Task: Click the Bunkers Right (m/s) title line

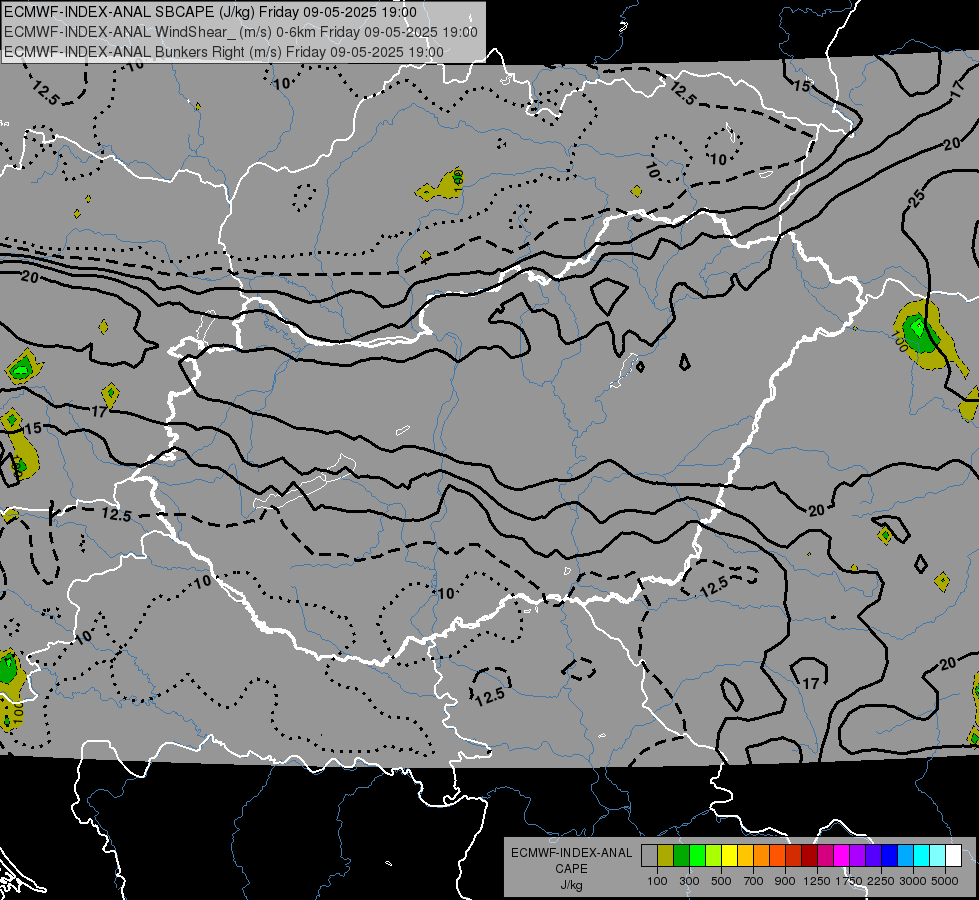Action: (x=224, y=52)
